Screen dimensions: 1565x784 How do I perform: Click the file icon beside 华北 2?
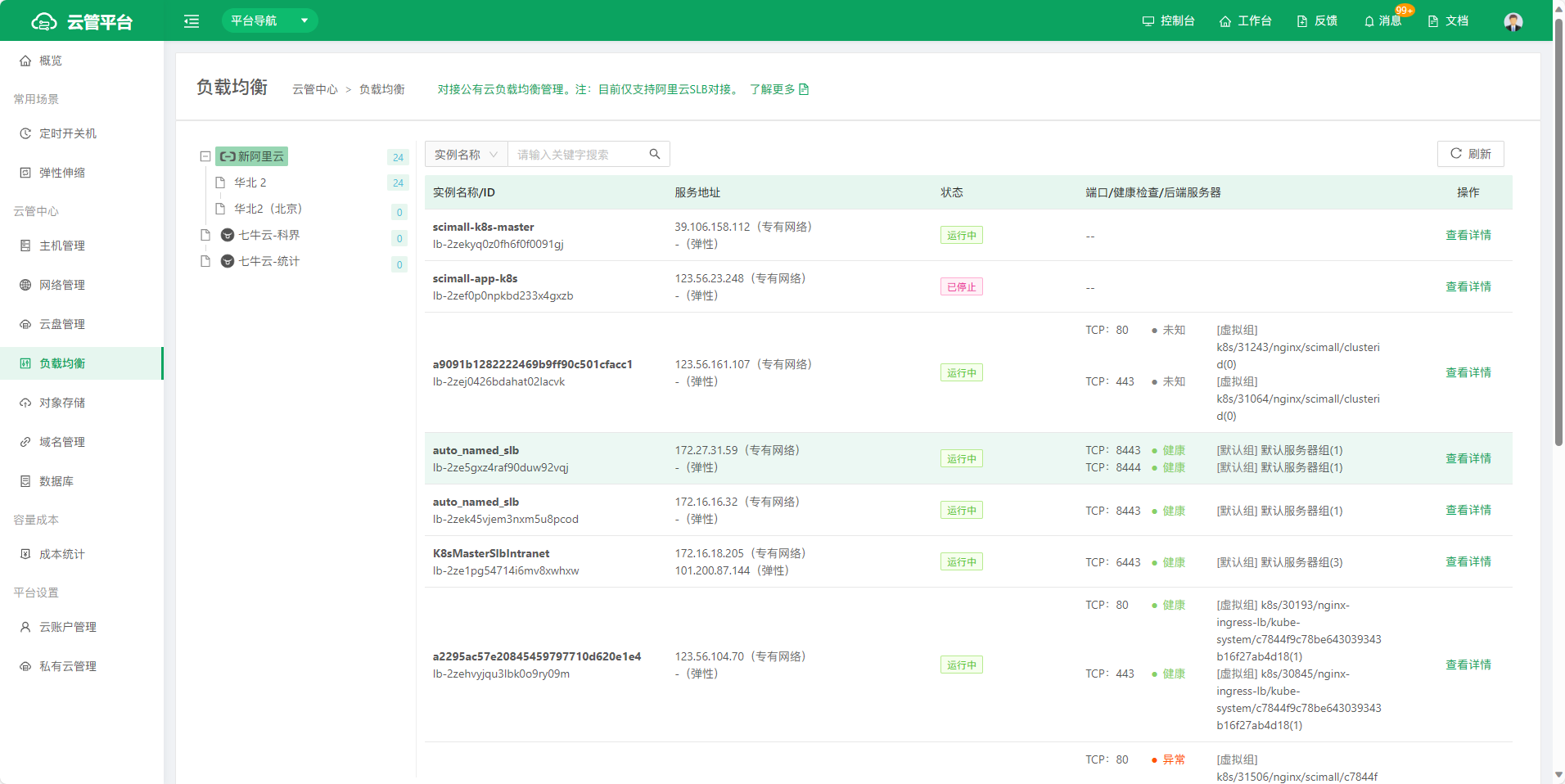219,182
